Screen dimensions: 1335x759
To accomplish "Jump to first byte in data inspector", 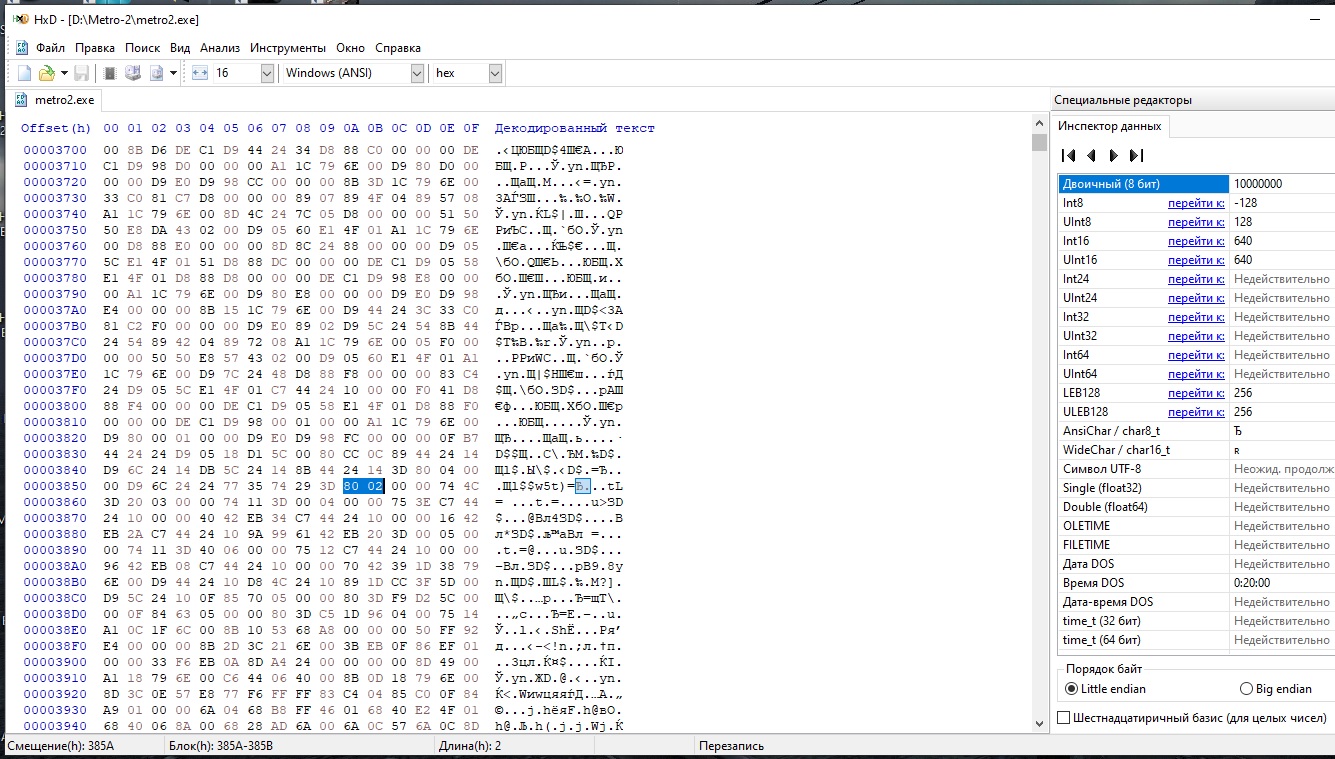I will (1068, 155).
